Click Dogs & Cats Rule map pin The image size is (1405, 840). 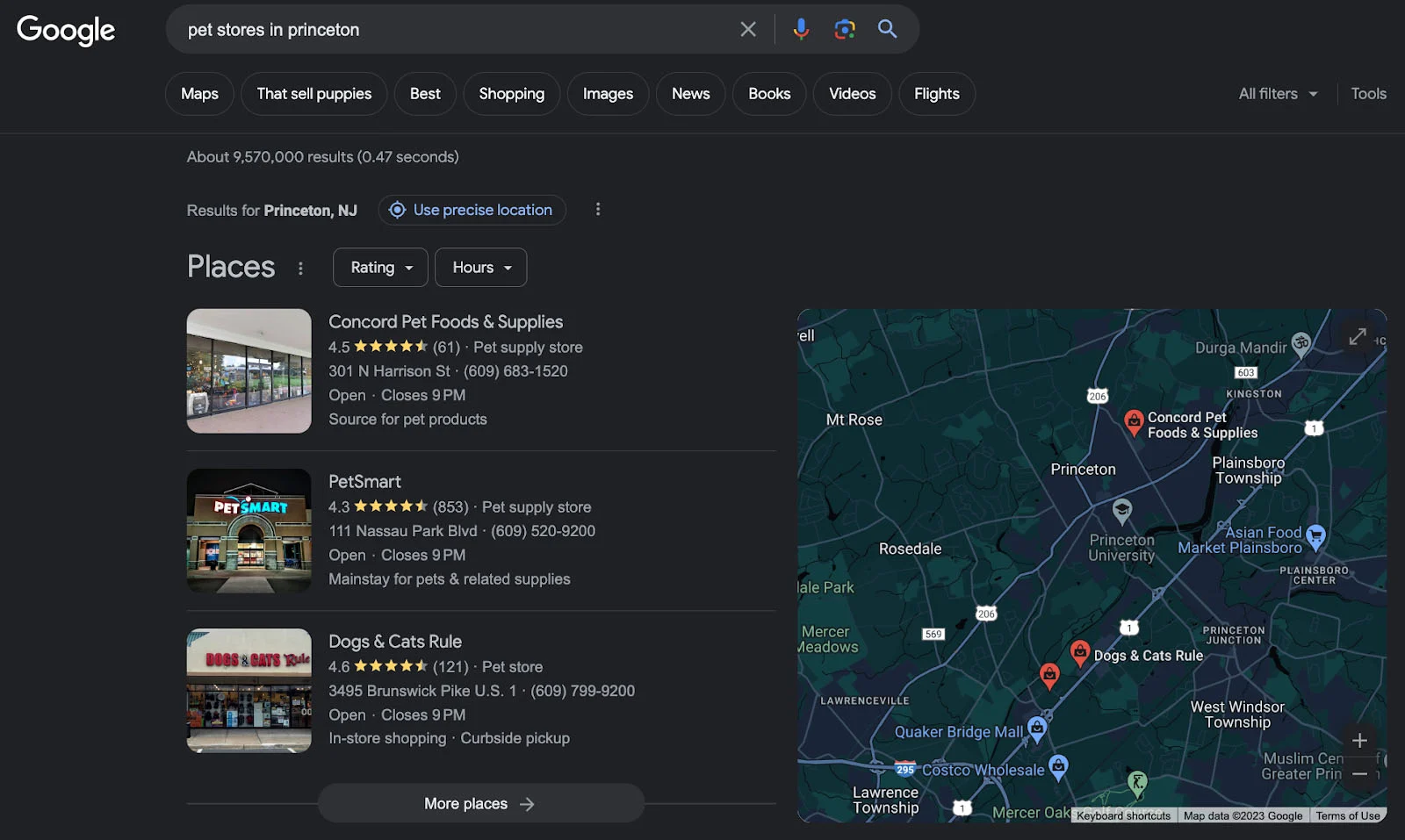click(1080, 653)
